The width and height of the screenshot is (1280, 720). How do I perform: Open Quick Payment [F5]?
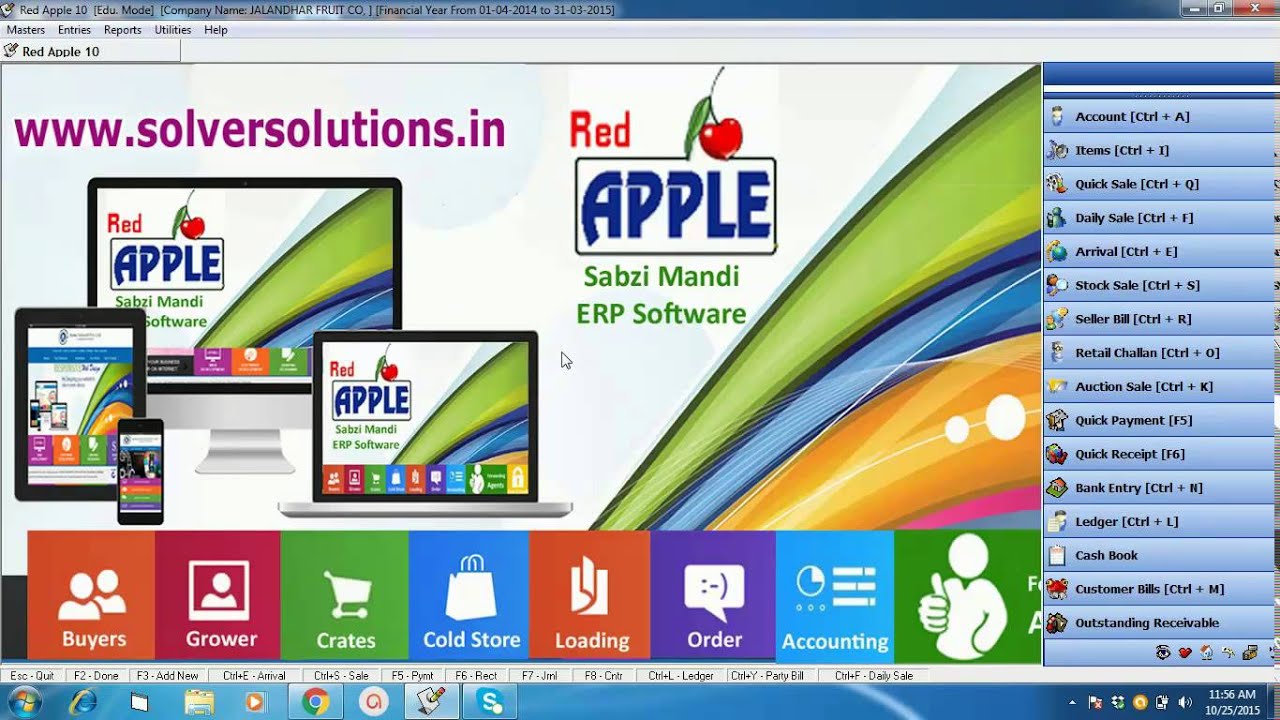(1160, 421)
